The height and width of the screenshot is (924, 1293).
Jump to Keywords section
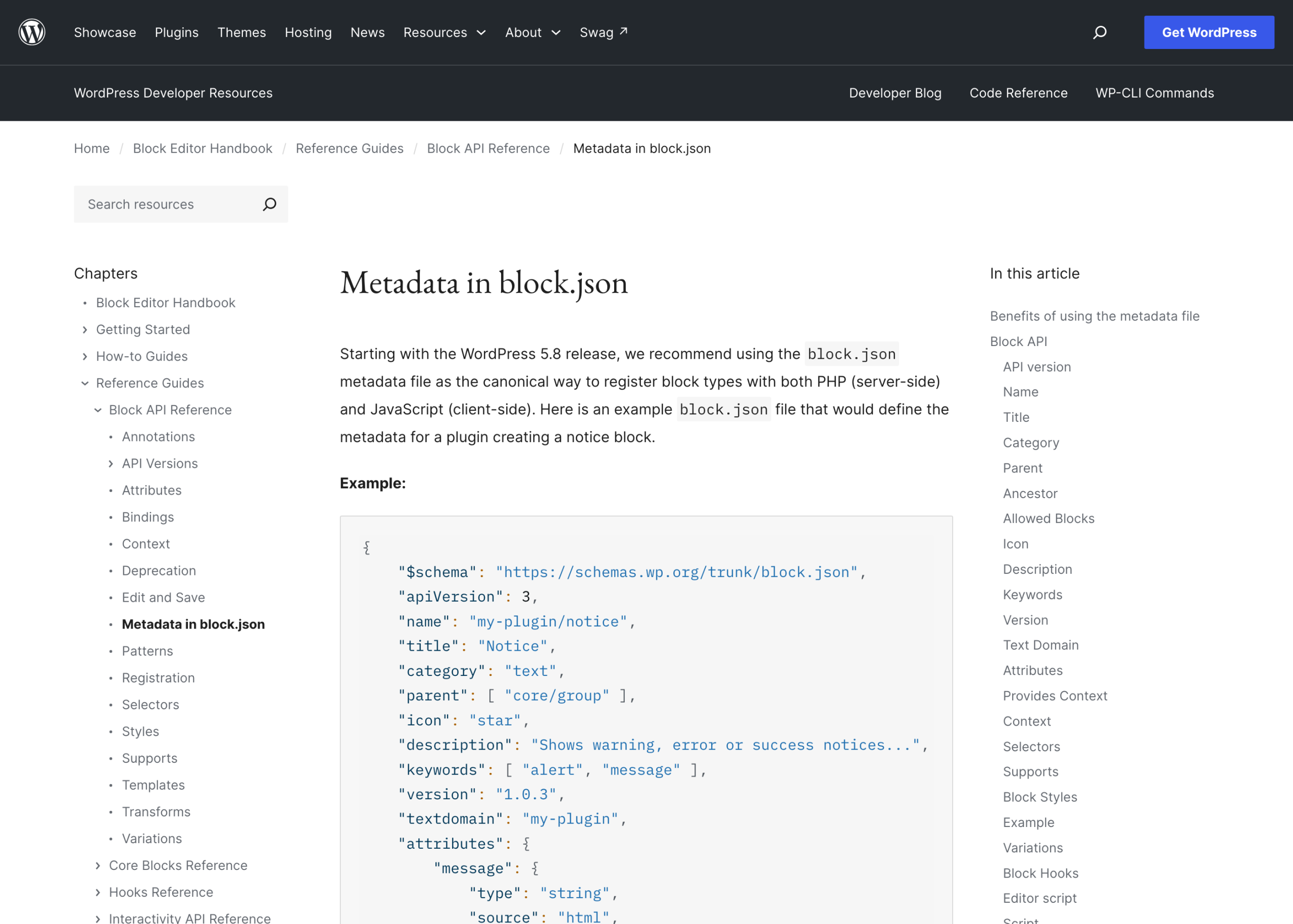point(1032,595)
